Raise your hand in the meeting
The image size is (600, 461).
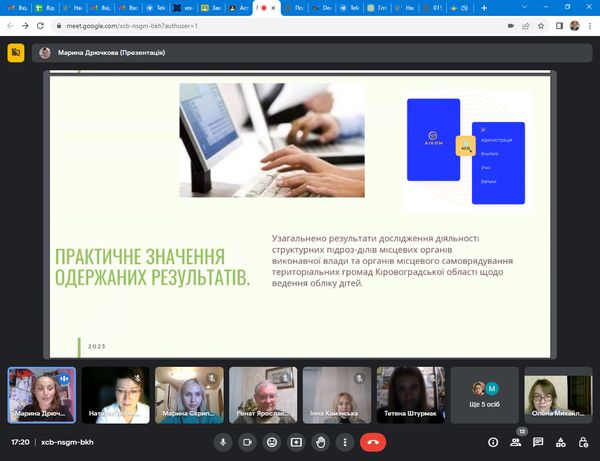tap(321, 441)
